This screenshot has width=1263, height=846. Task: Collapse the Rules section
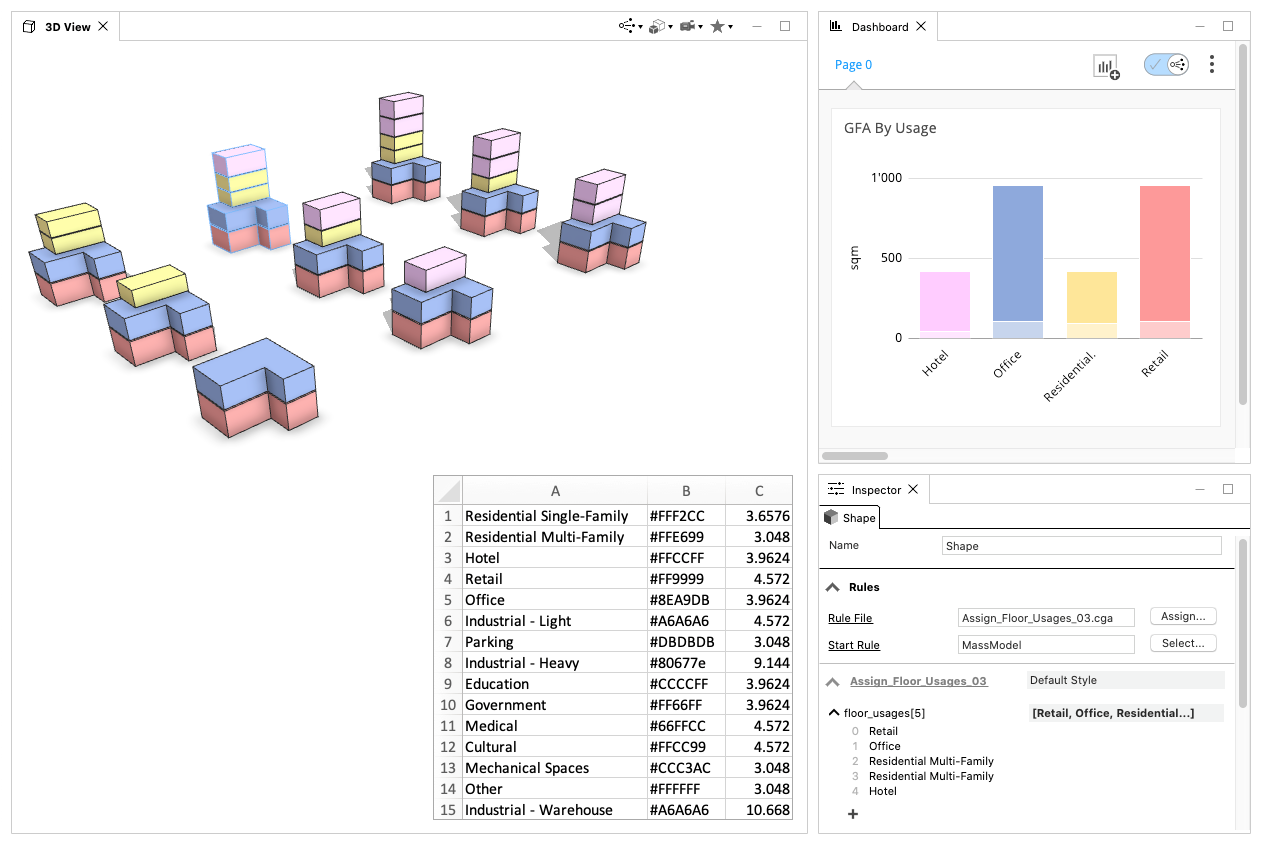pyautogui.click(x=831, y=587)
